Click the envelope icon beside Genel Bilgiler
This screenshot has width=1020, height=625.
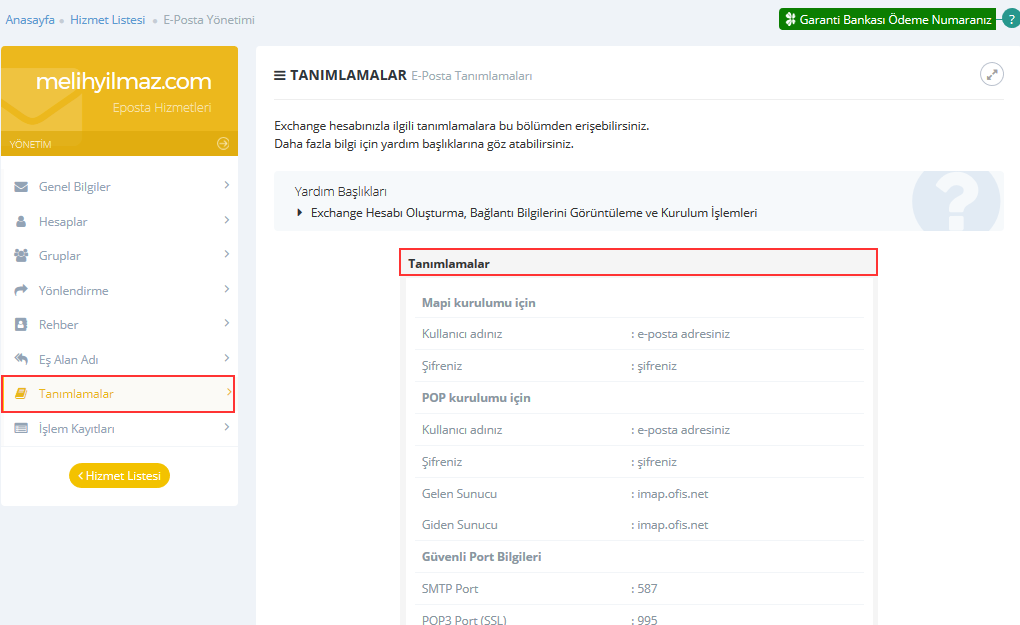pyautogui.click(x=21, y=187)
